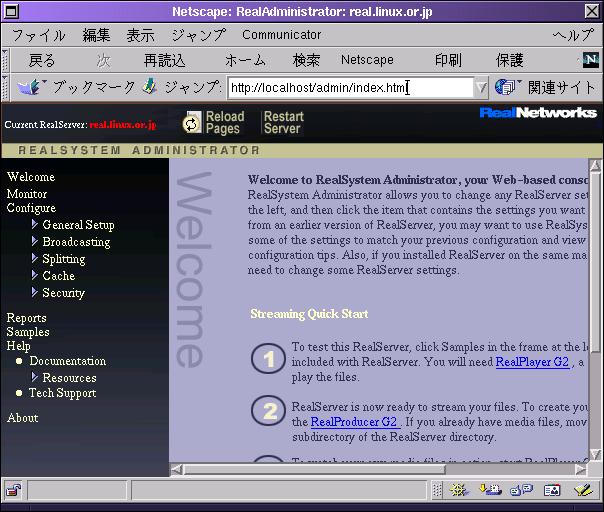Open the bookmarks icon in location toolbar

pyautogui.click(x=30, y=87)
